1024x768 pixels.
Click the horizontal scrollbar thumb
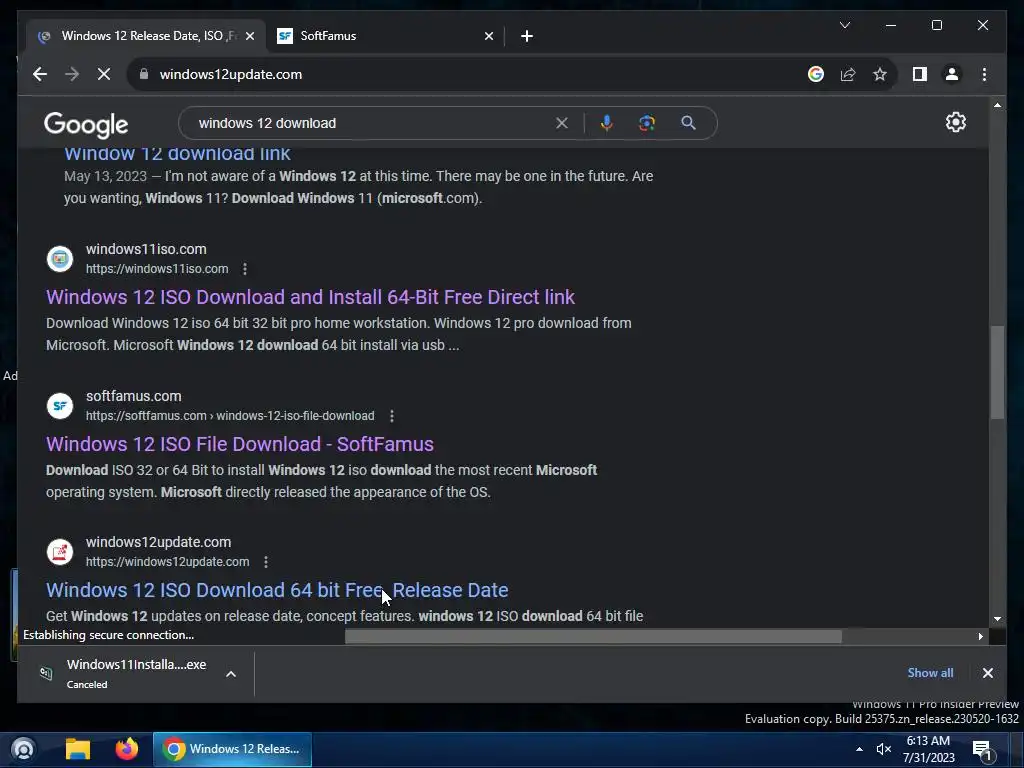click(593, 636)
